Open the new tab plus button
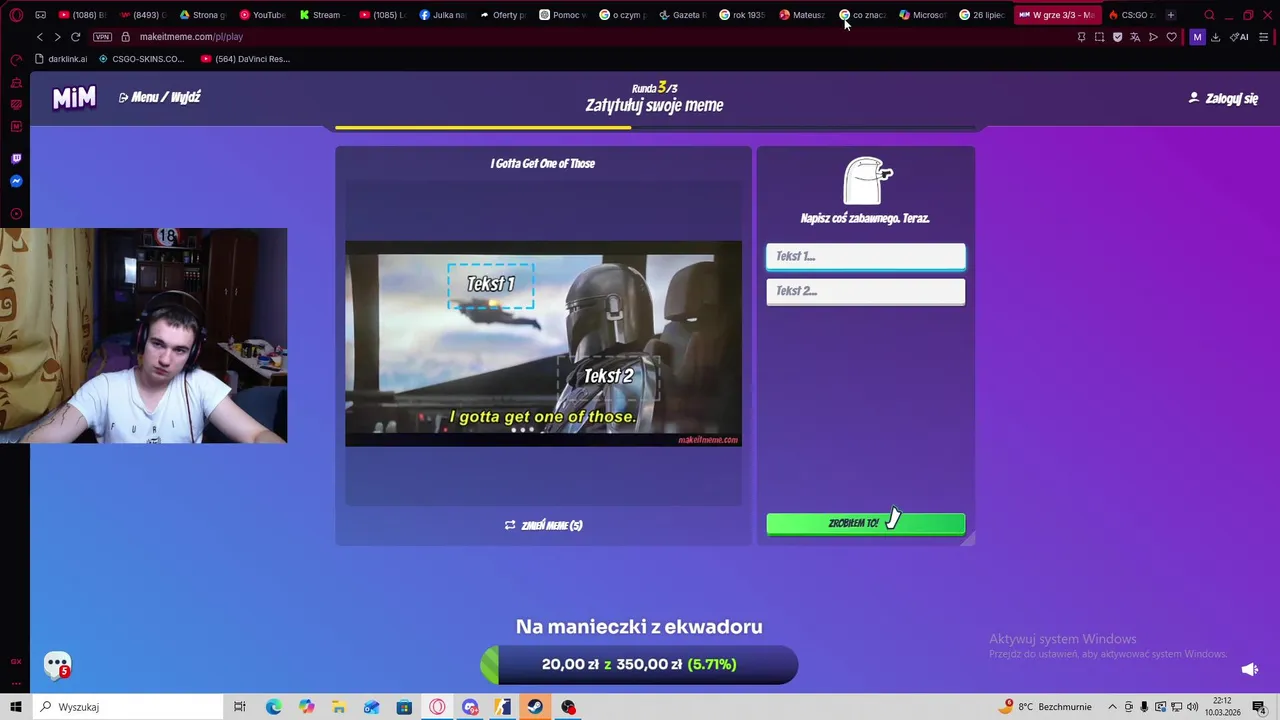 click(x=1170, y=15)
